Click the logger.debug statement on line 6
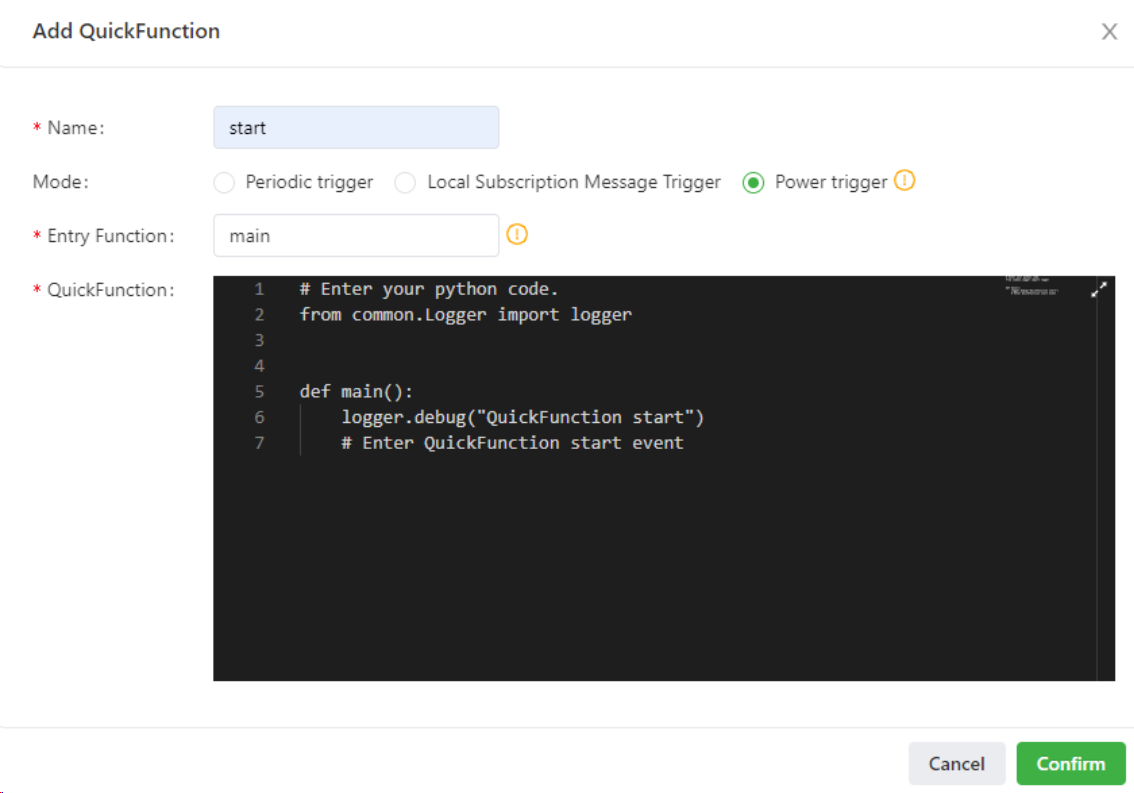Image resolution: width=1134 pixels, height=793 pixels. click(522, 417)
